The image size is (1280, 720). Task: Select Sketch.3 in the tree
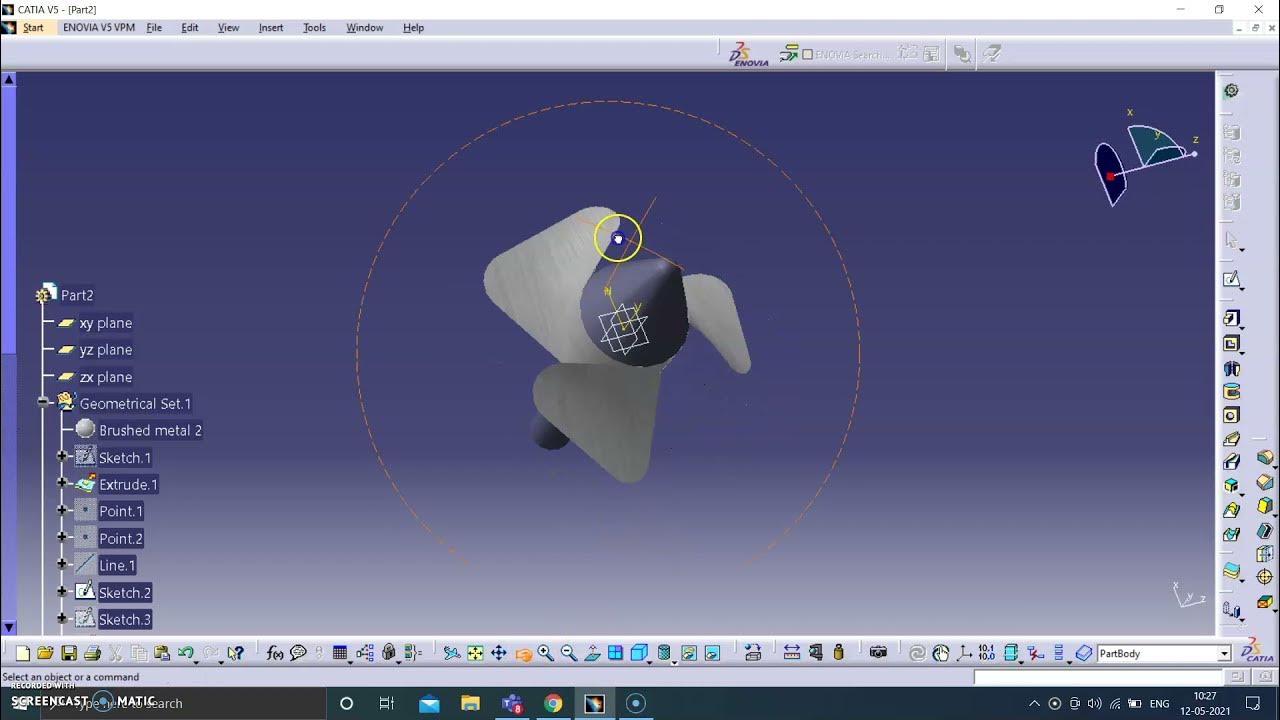tap(125, 619)
